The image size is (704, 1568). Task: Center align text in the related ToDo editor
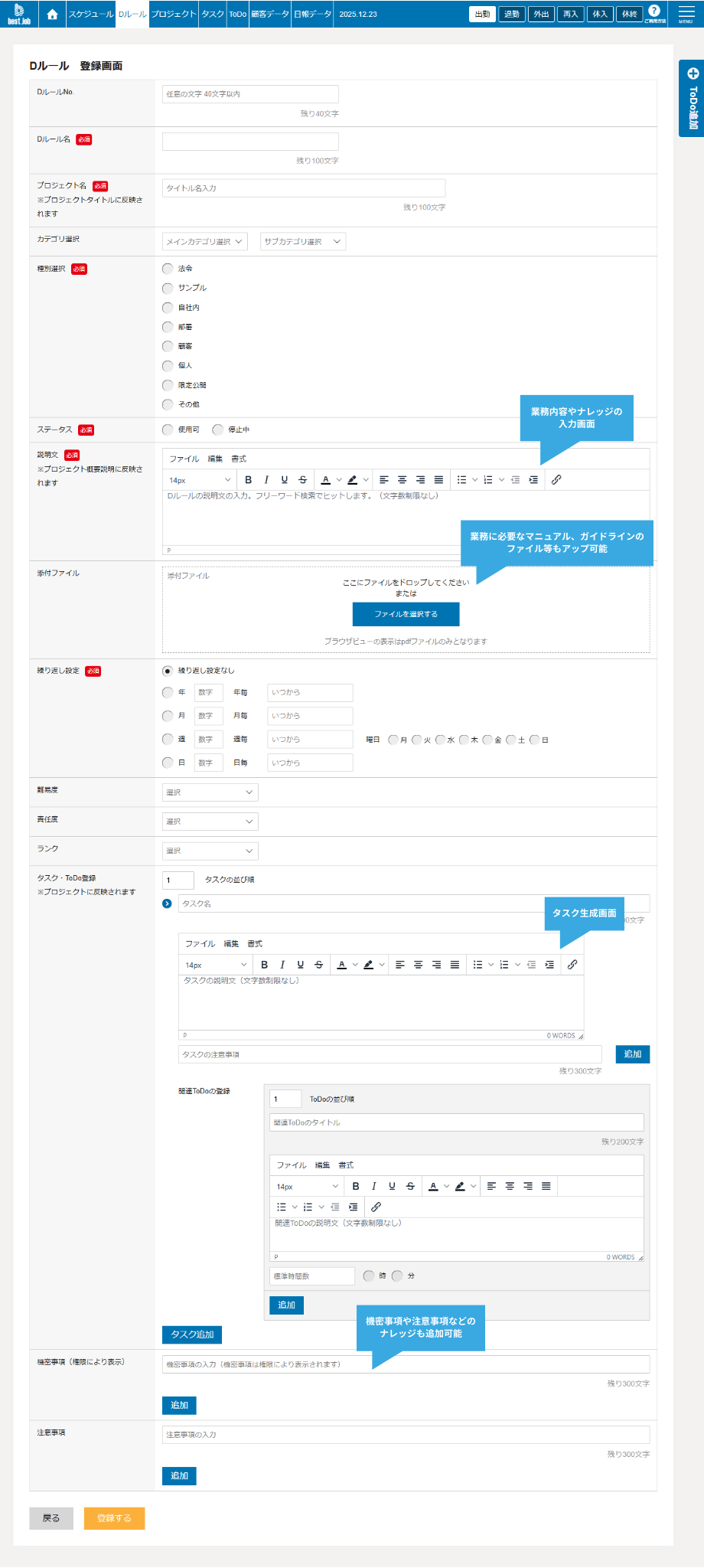pyautogui.click(x=510, y=1186)
